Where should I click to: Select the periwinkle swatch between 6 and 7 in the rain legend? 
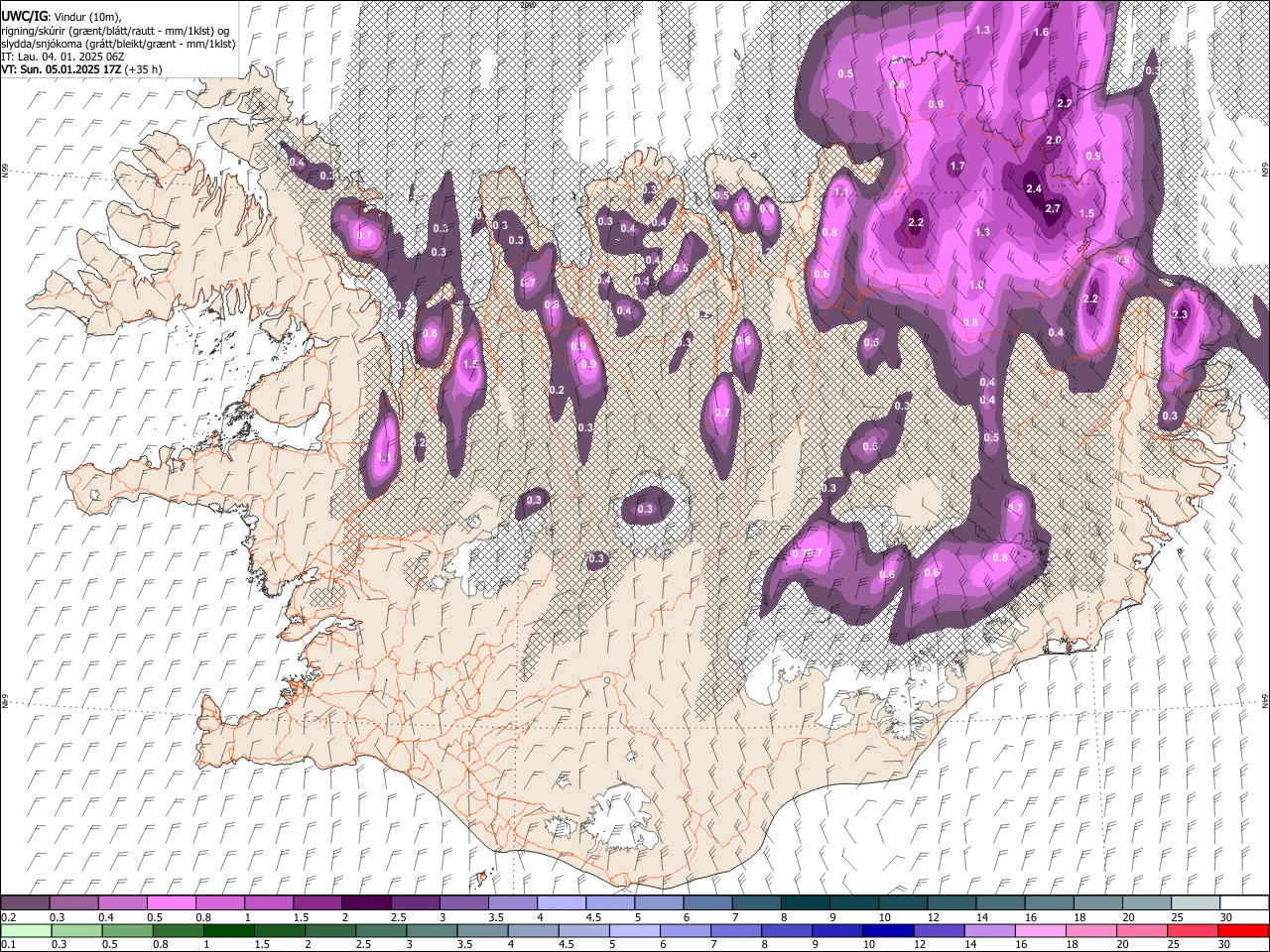686,930
